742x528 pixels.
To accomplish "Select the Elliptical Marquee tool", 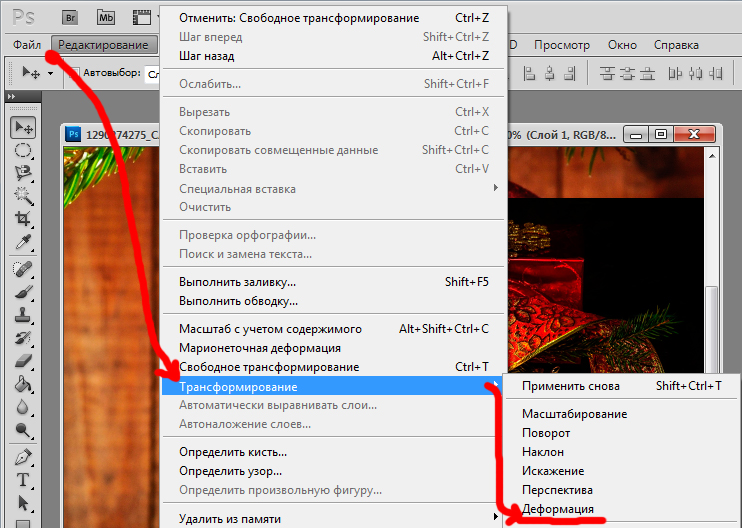I will [x=23, y=150].
